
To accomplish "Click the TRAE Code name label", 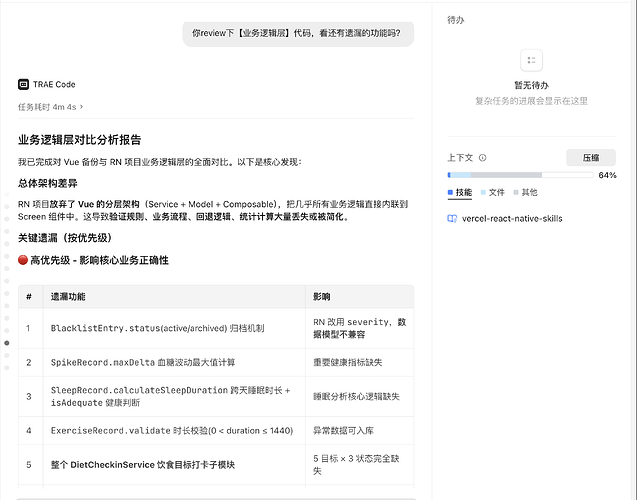I will click(54, 84).
